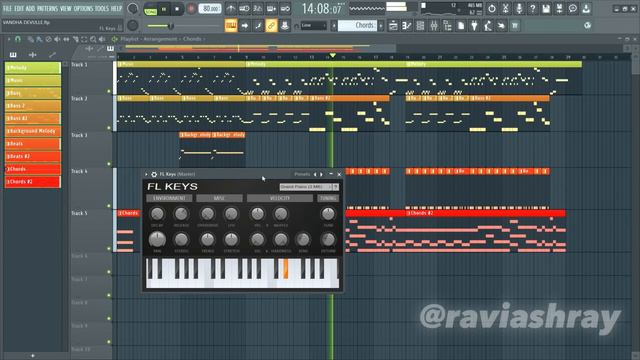
Task: Arm the red record button
Action: tap(191, 9)
